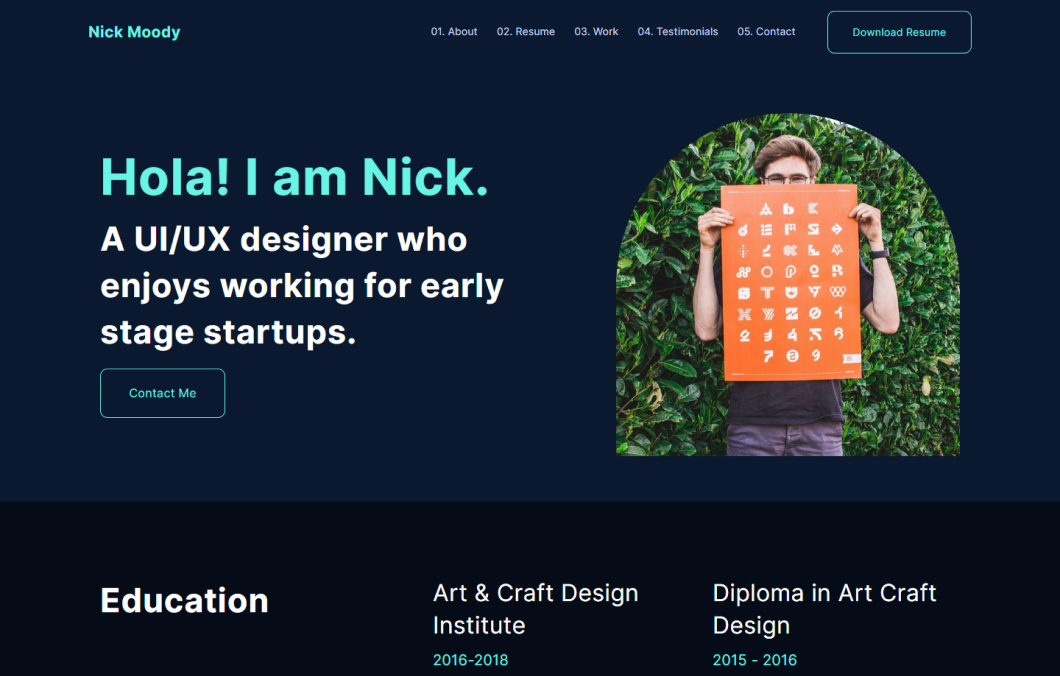Click the 2016-2018 date label

coord(470,660)
